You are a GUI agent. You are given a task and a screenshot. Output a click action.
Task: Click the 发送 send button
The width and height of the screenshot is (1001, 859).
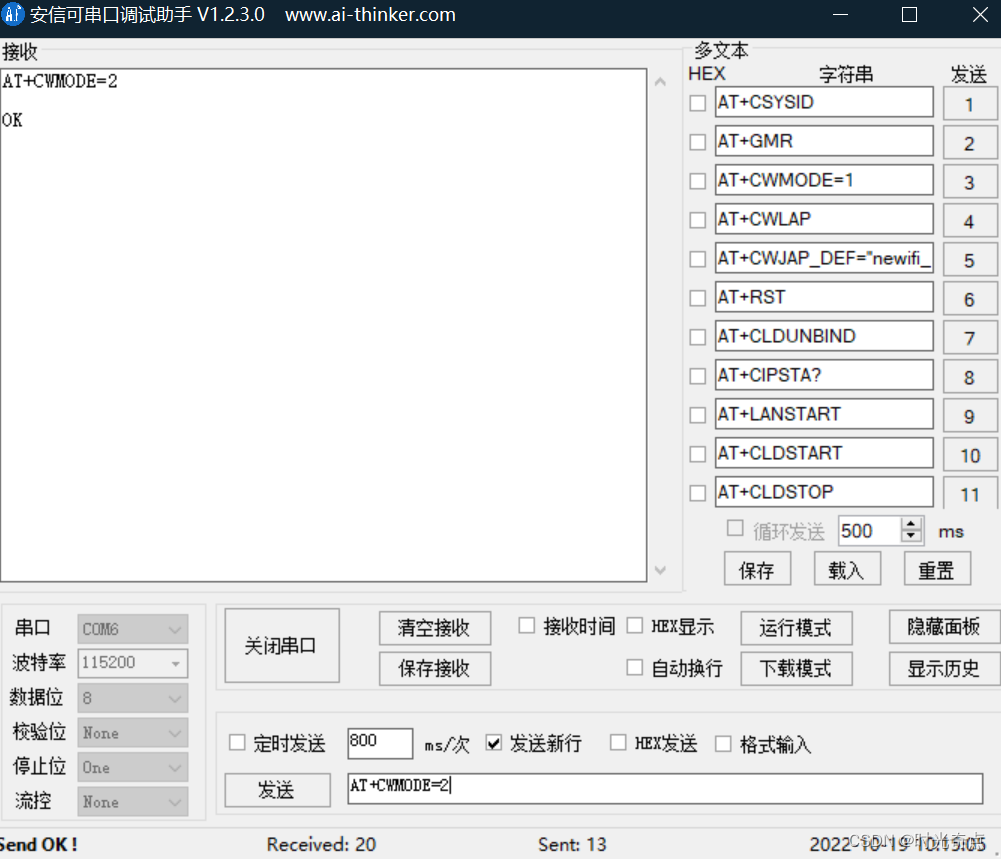pos(277,790)
